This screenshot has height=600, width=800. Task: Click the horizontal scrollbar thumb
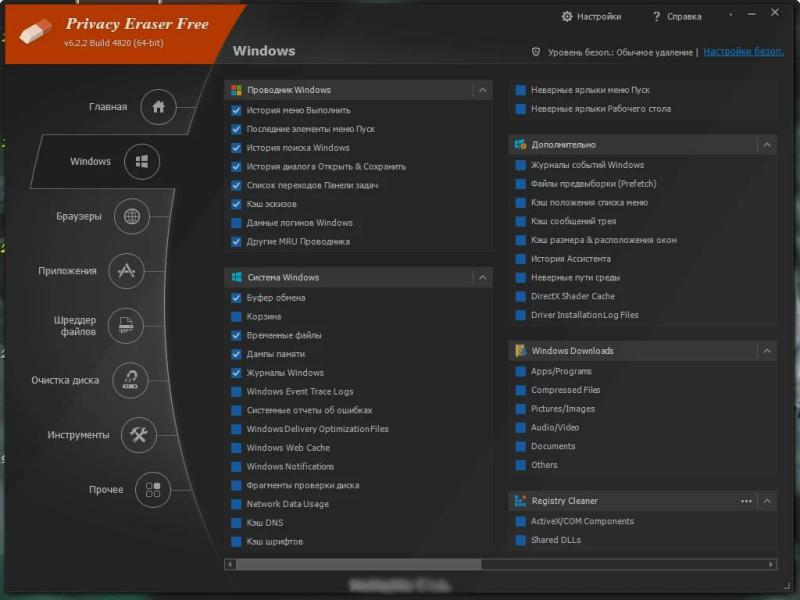pyautogui.click(x=358, y=564)
